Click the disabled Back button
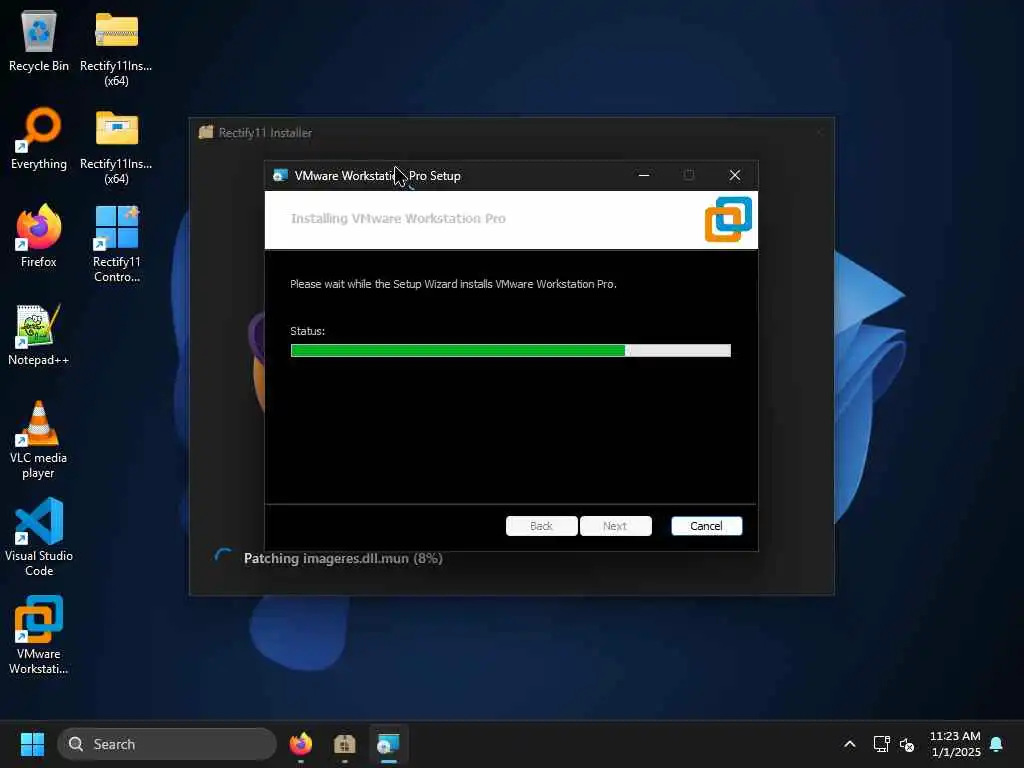1024x768 pixels. (541, 526)
